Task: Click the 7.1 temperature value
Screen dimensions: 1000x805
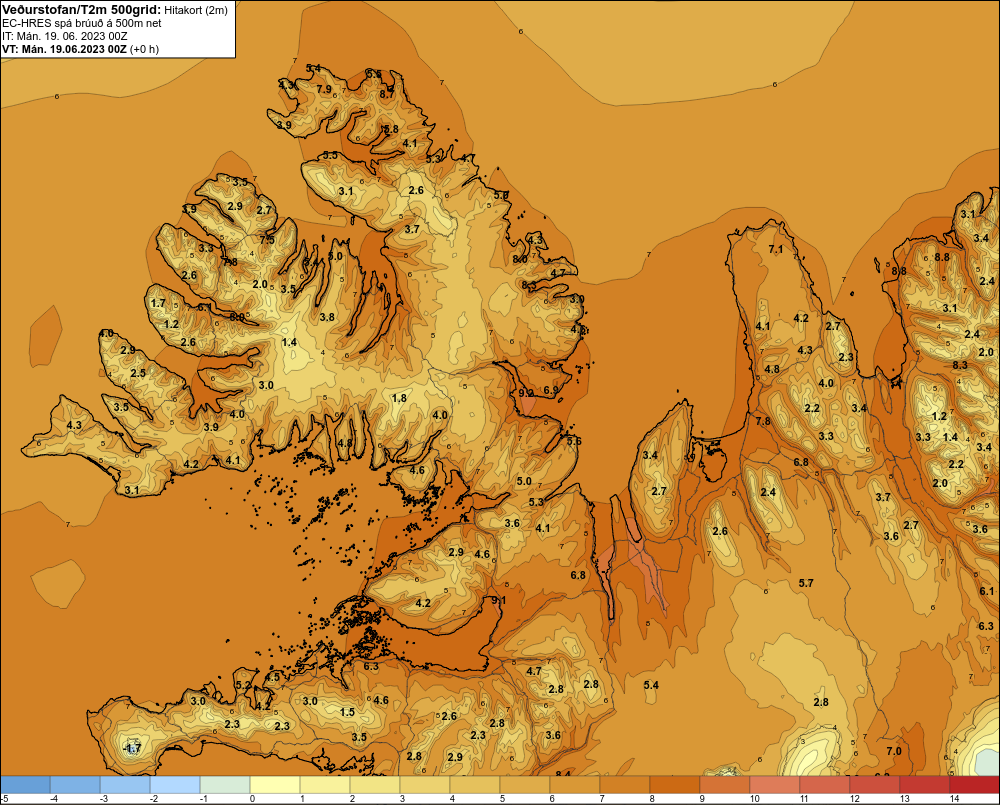Action: click(776, 249)
